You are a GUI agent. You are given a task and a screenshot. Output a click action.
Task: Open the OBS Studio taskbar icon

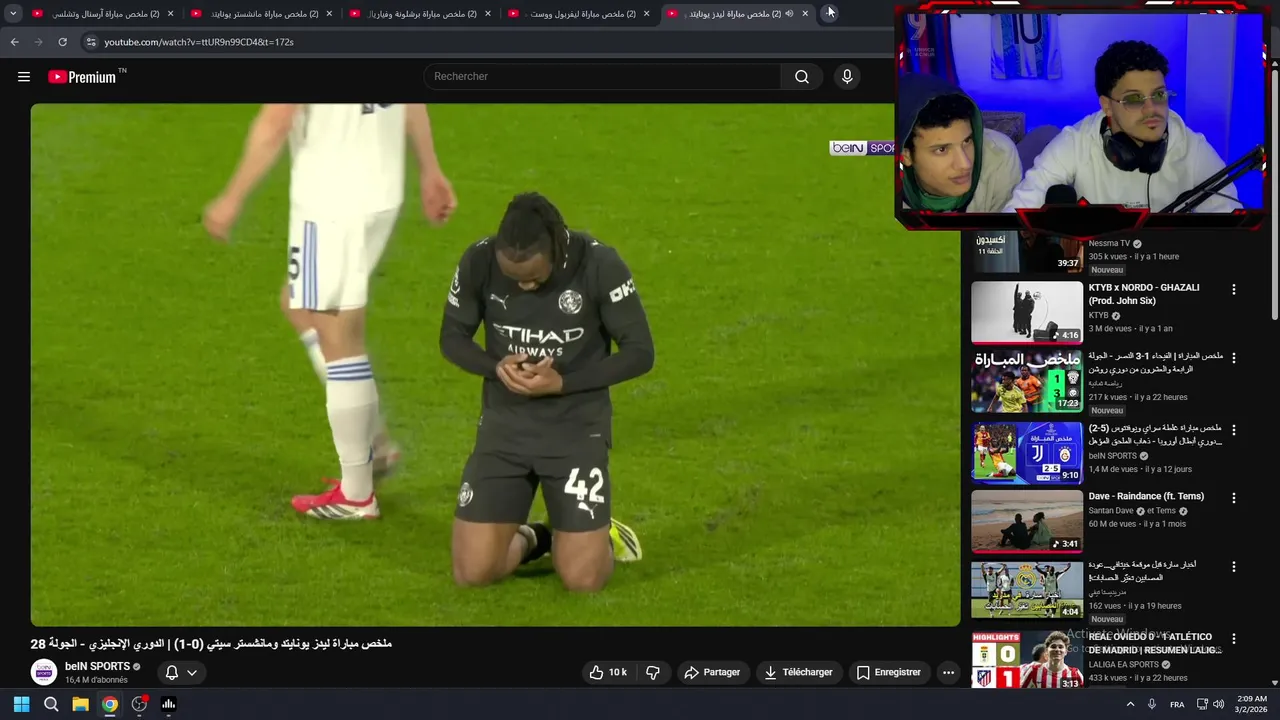139,704
